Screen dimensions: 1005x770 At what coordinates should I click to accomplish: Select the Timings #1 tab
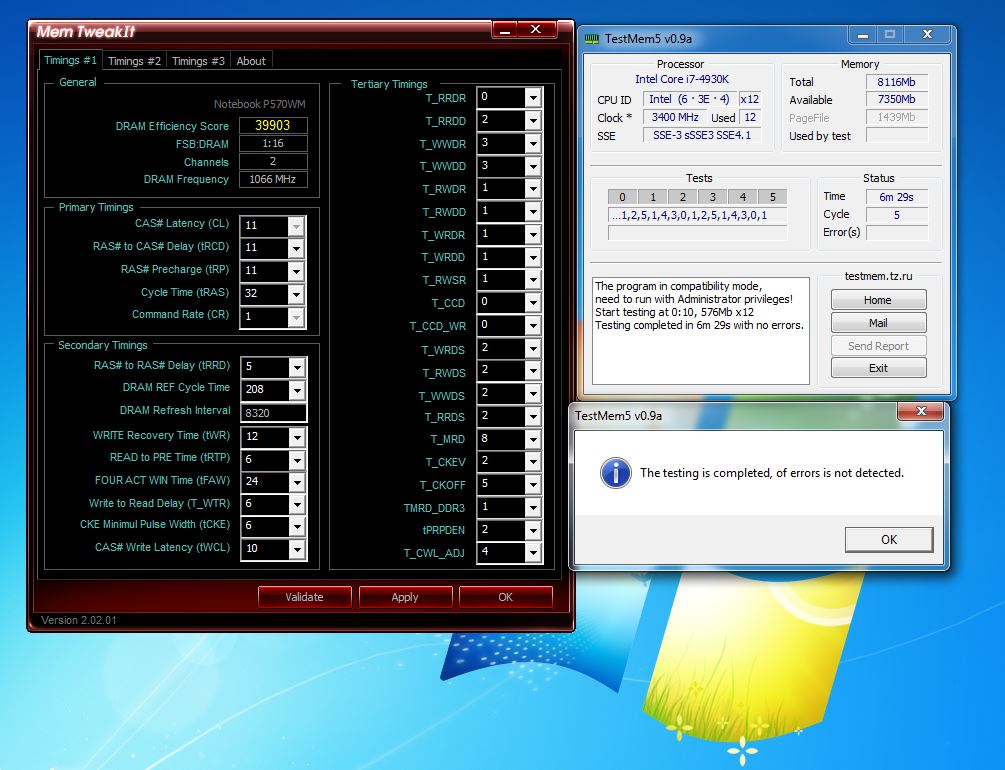click(x=70, y=60)
